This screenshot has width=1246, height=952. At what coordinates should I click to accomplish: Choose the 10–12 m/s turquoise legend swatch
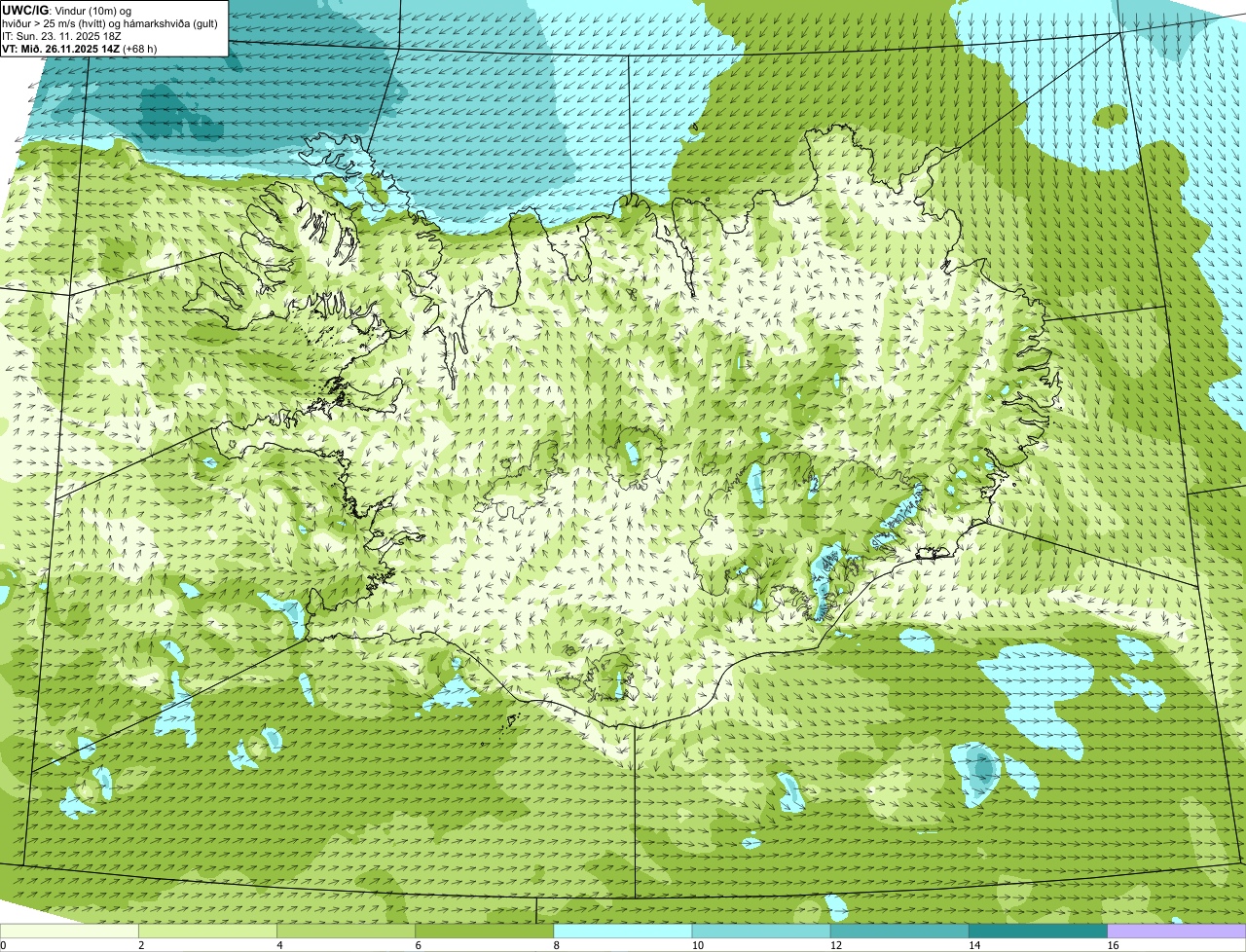click(x=761, y=931)
